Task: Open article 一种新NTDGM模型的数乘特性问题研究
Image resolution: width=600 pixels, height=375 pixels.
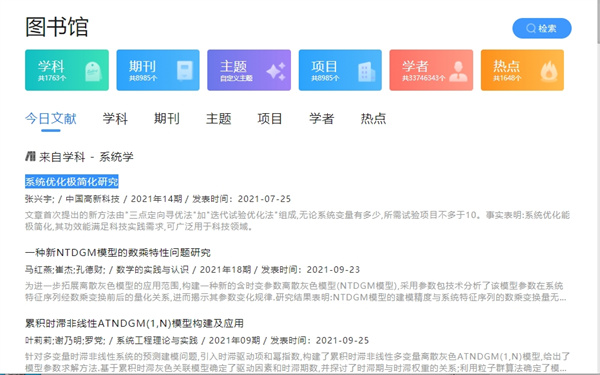Action: pyautogui.click(x=118, y=253)
